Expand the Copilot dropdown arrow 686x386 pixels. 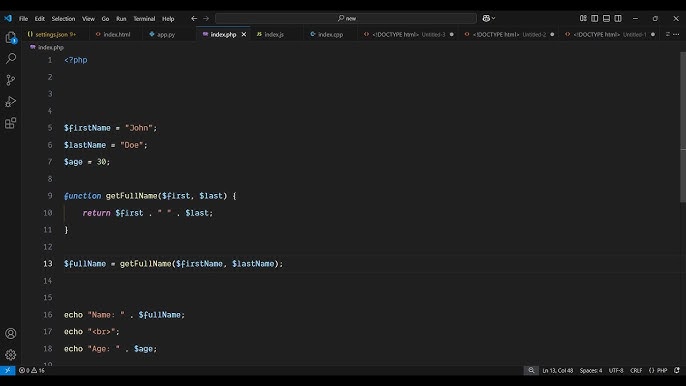tap(494, 18)
